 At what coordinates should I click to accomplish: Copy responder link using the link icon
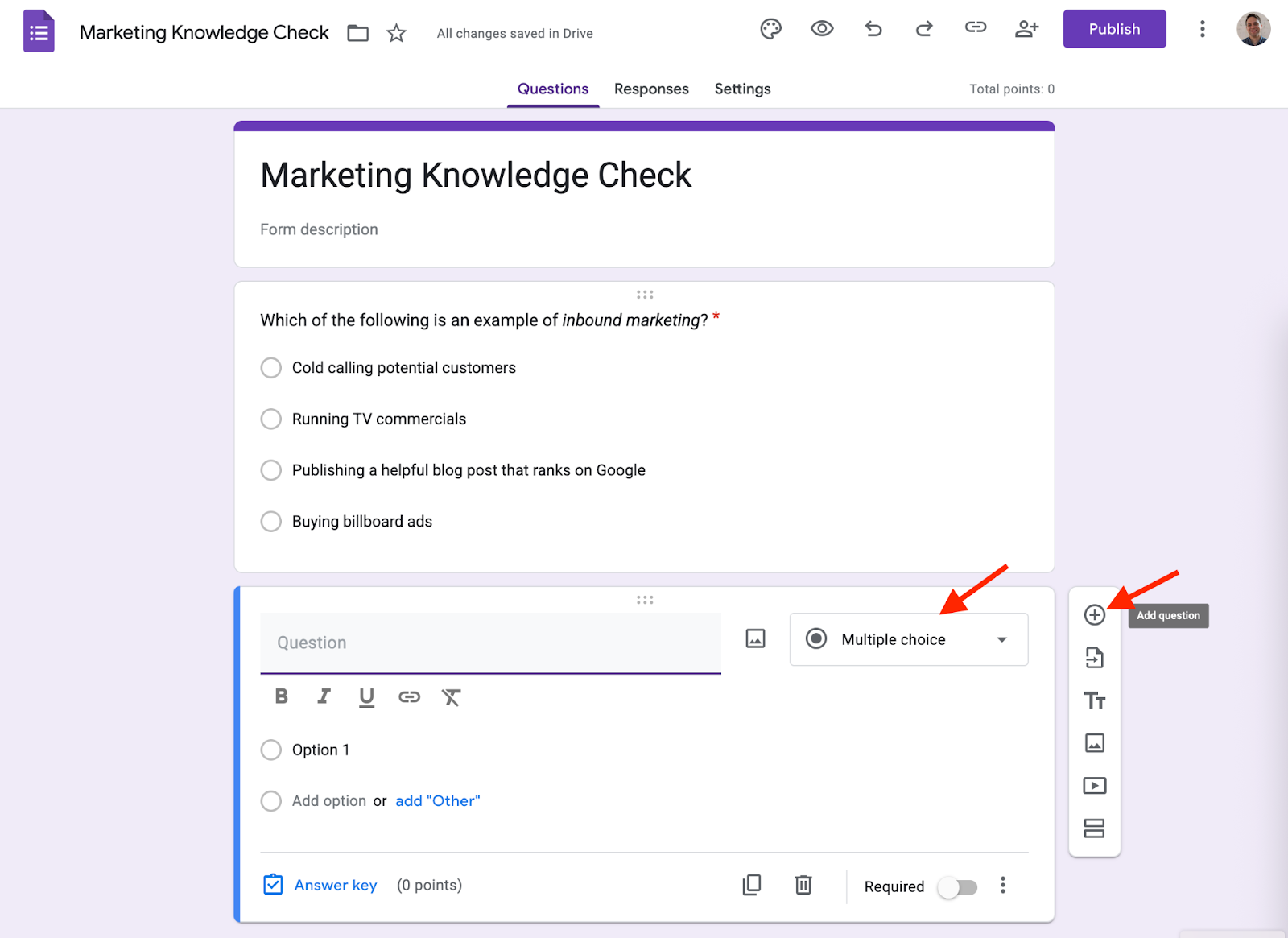click(x=976, y=28)
